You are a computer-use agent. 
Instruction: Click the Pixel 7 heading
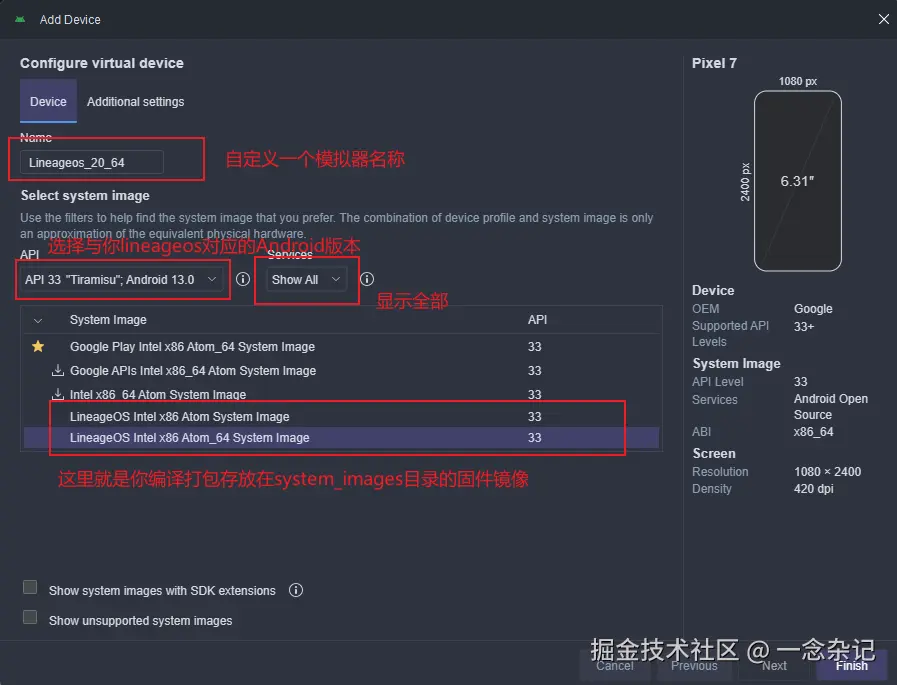coord(714,63)
